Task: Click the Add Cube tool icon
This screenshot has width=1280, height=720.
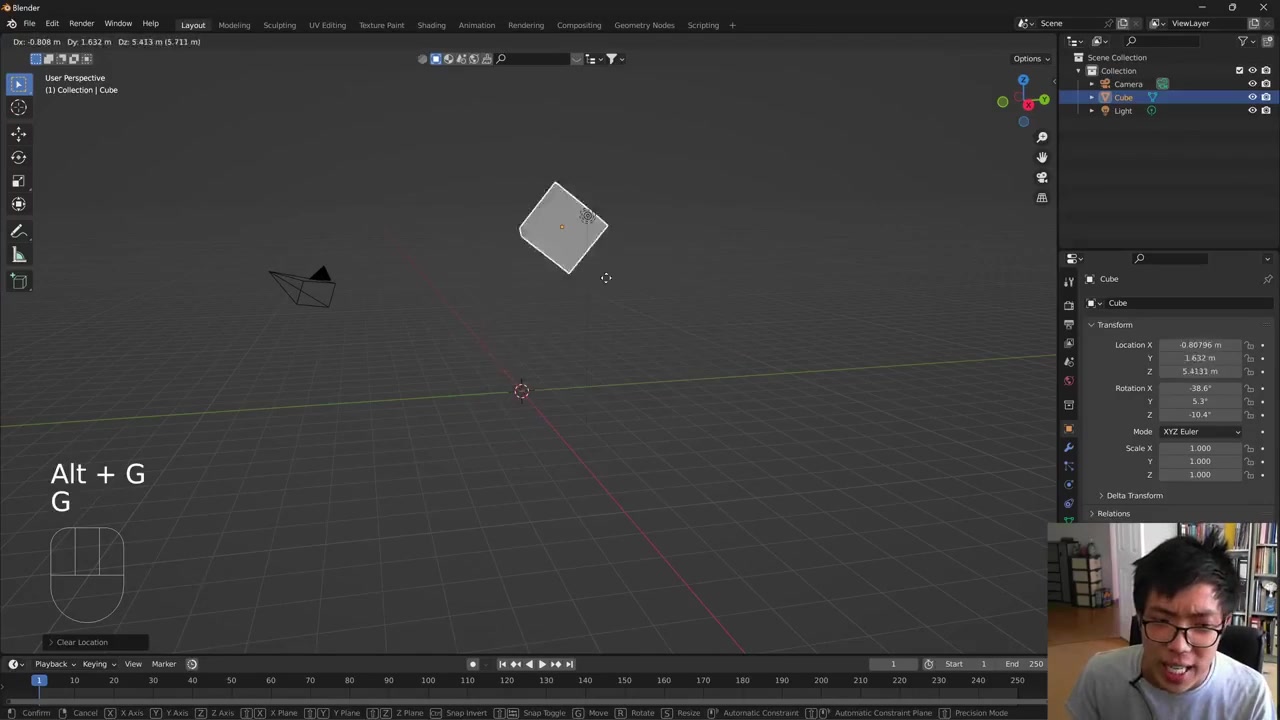Action: click(18, 281)
